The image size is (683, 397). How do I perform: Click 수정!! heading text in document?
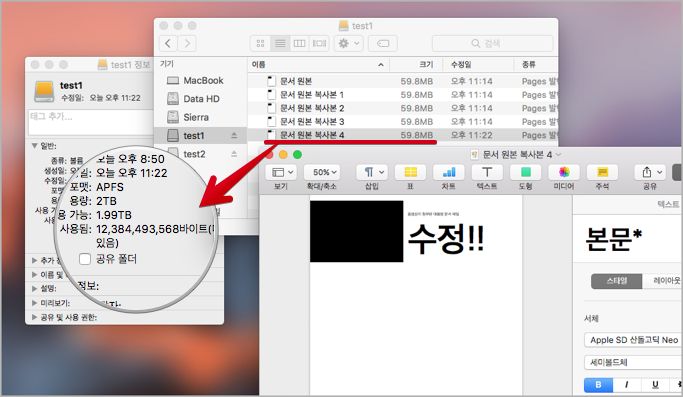click(x=446, y=238)
